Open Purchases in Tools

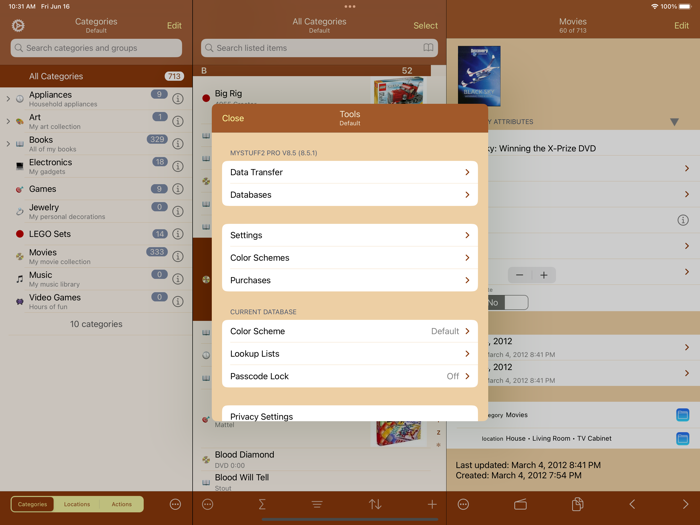pyautogui.click(x=350, y=280)
